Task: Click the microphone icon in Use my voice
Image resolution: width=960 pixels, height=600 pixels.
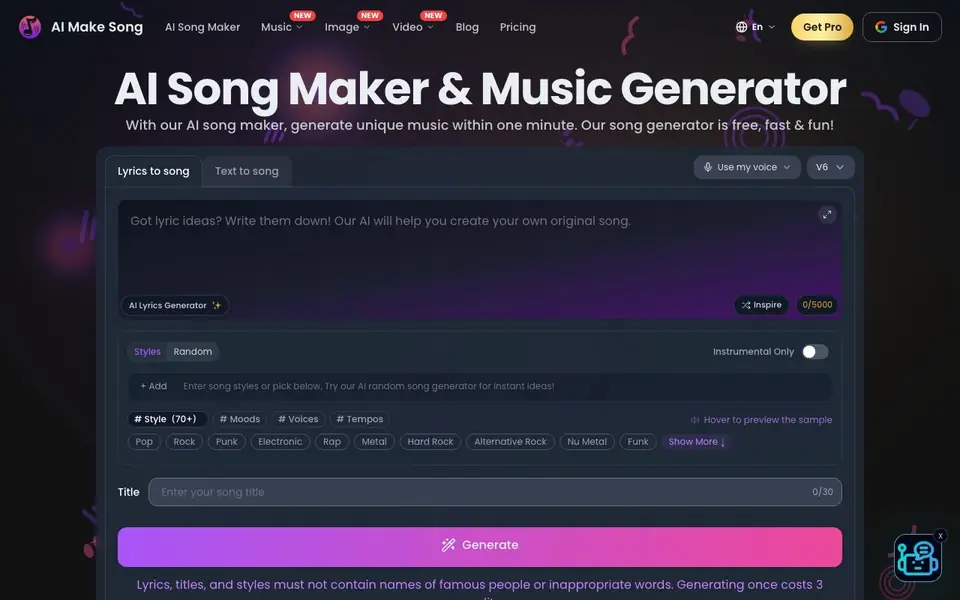Action: (708, 167)
